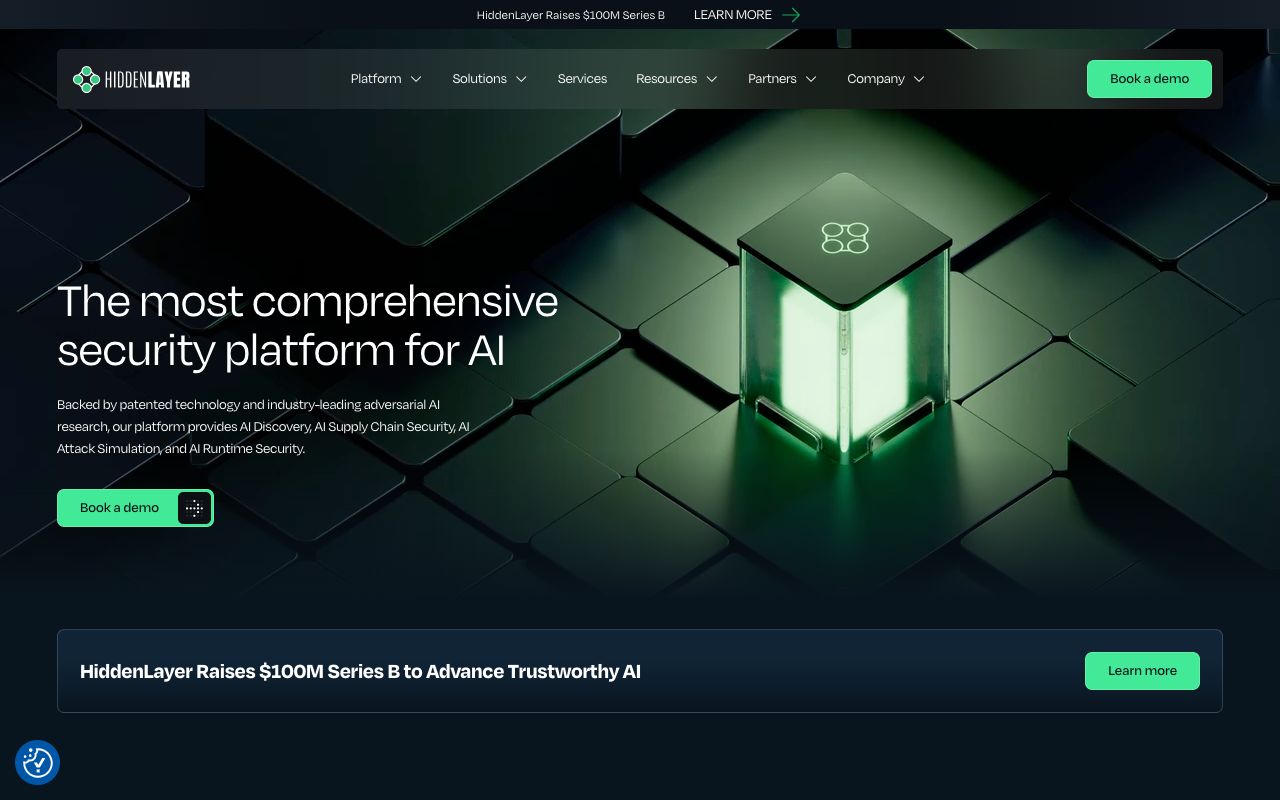Click LEARN MORE in the top announcement bar

point(733,15)
